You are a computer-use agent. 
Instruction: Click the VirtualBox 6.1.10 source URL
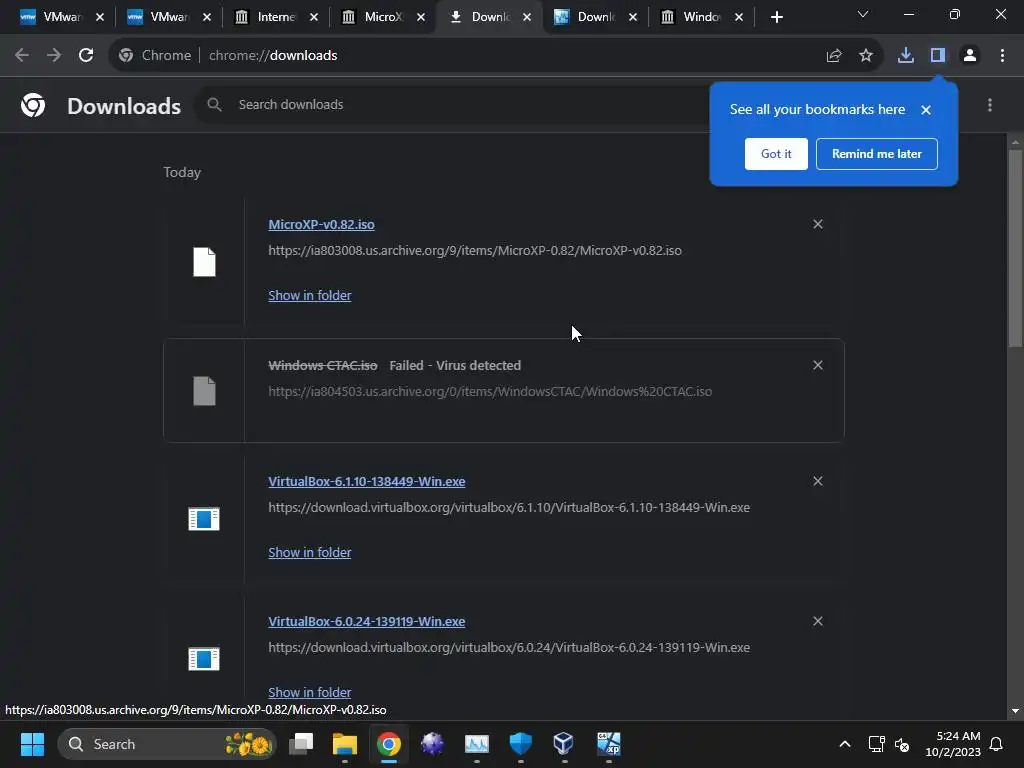[x=509, y=507]
